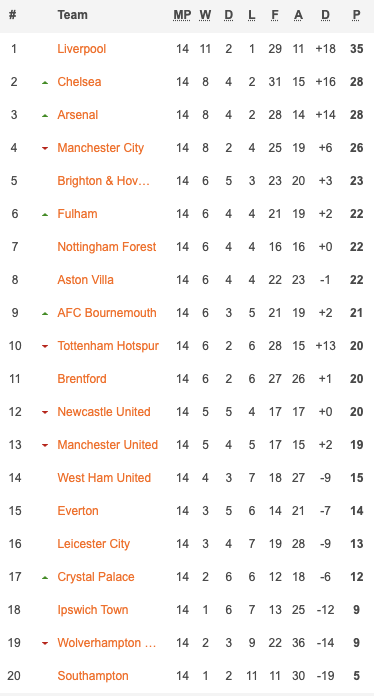Open the Brighton & Hove team link

point(103,181)
